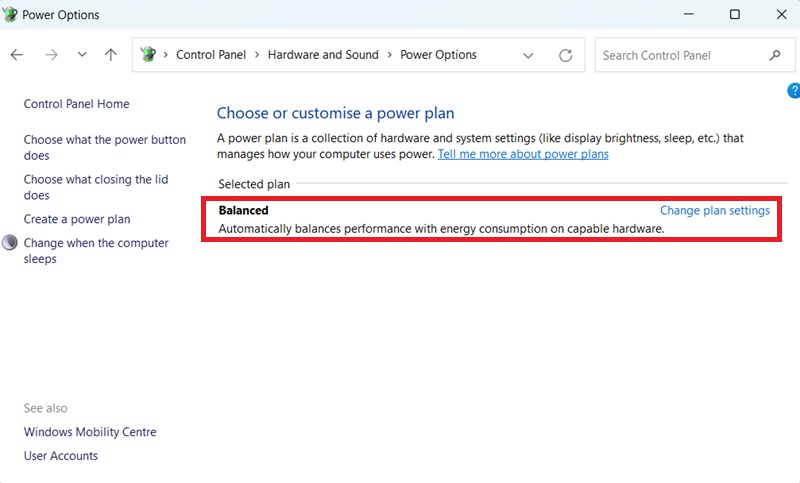Click the sleep moon icon in sidebar
Image resolution: width=800 pixels, height=483 pixels.
(10, 243)
